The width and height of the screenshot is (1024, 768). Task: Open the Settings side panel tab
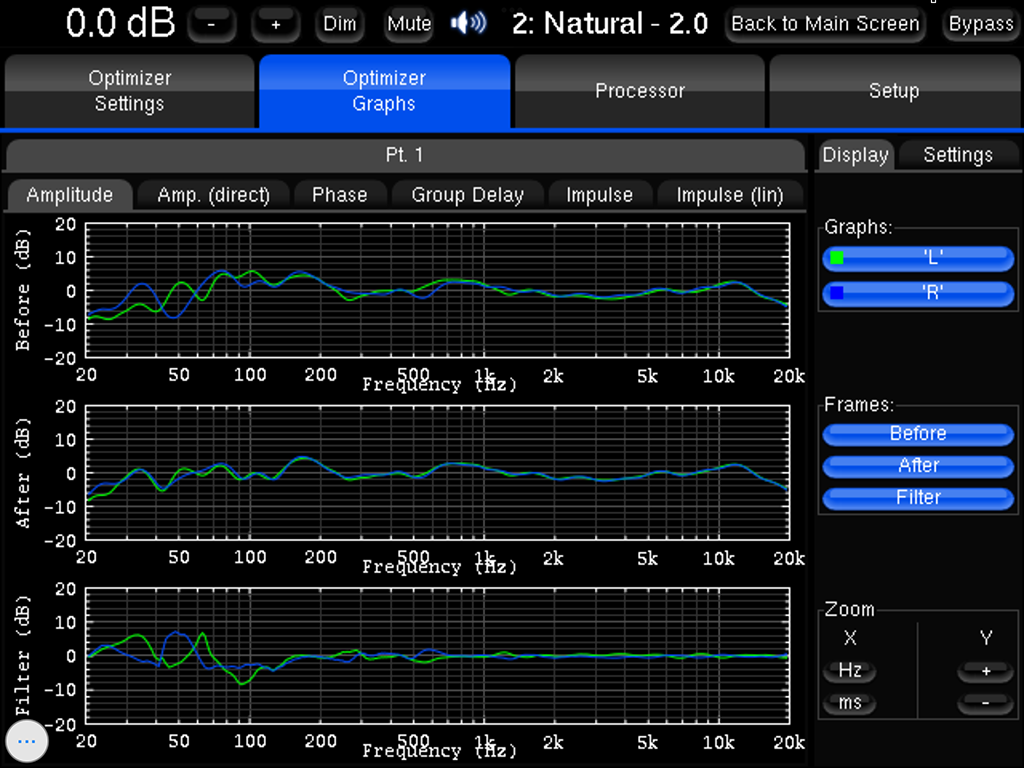(957, 155)
